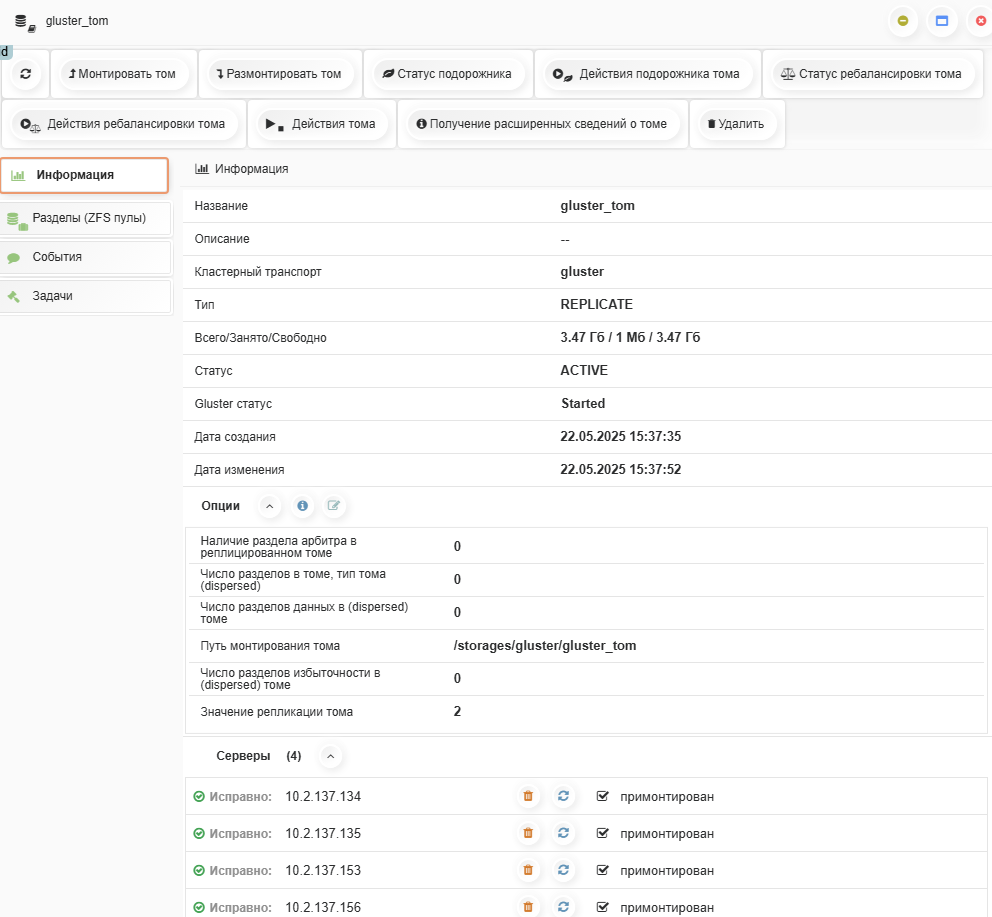Viewport: 992px width, 917px height.
Task: Click the Удалить button
Action: (x=736, y=124)
